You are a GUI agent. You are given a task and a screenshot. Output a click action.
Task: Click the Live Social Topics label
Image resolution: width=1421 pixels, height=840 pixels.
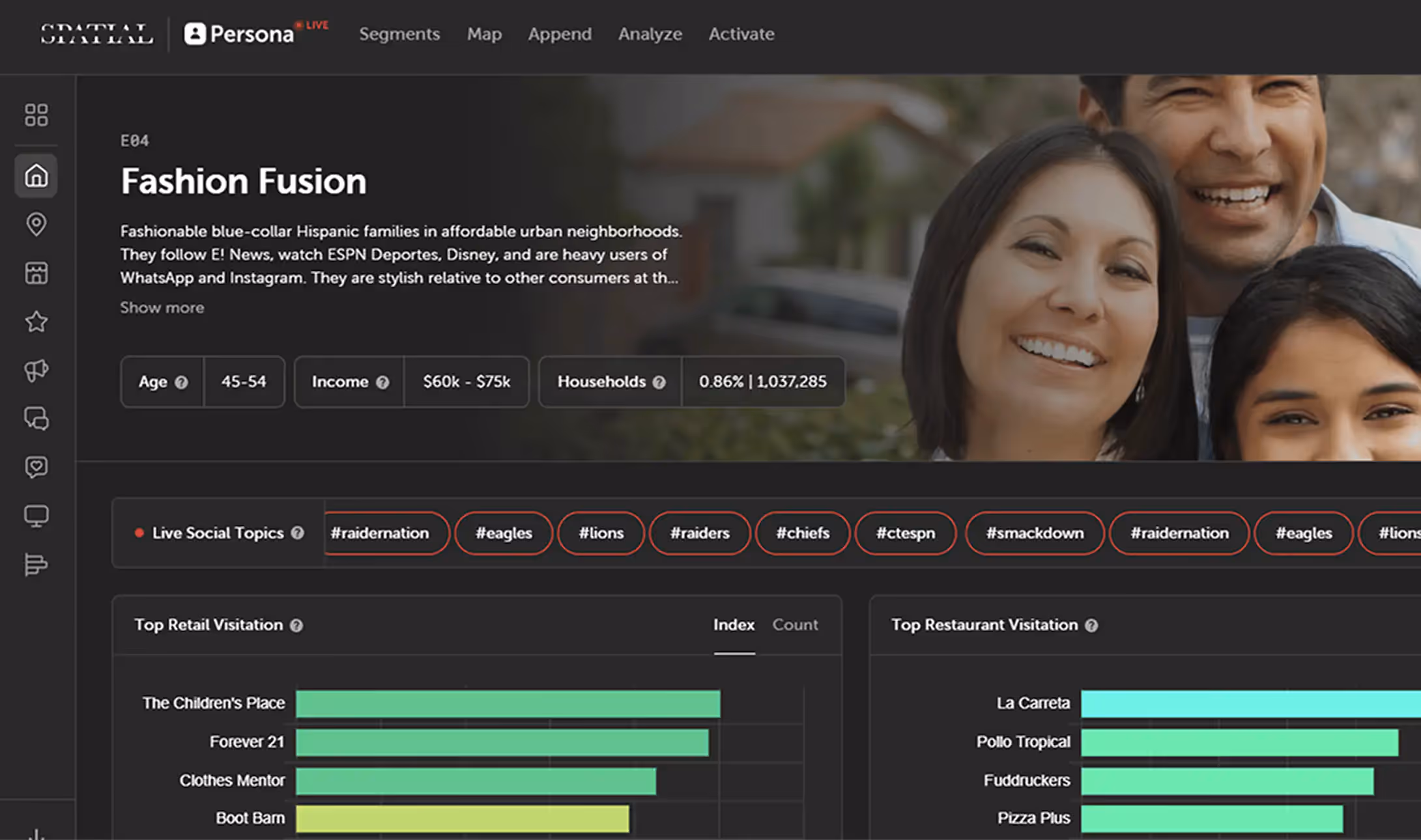[x=218, y=533]
